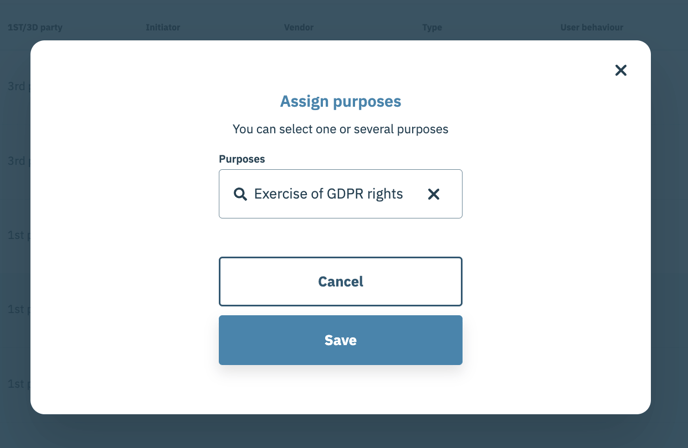Click the topmost 3rd party row cell
688x448 pixels.
[18, 86]
